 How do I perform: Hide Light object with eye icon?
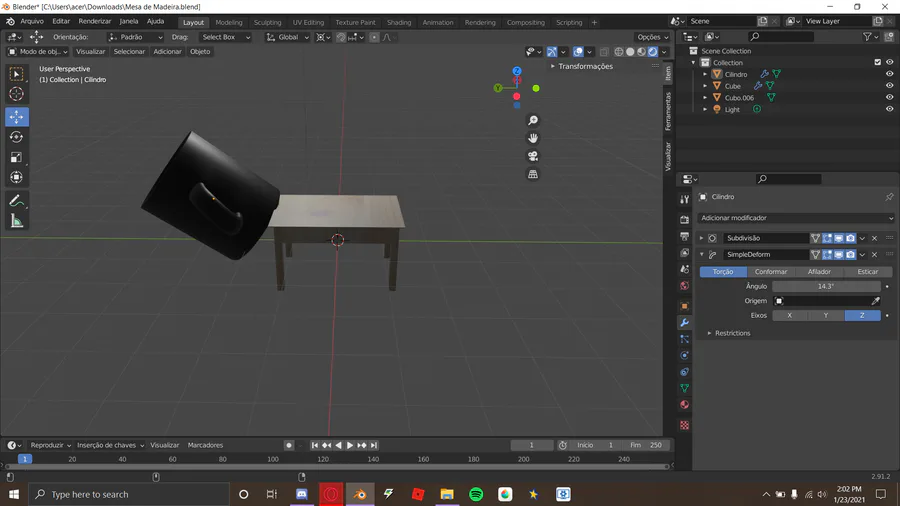point(890,109)
